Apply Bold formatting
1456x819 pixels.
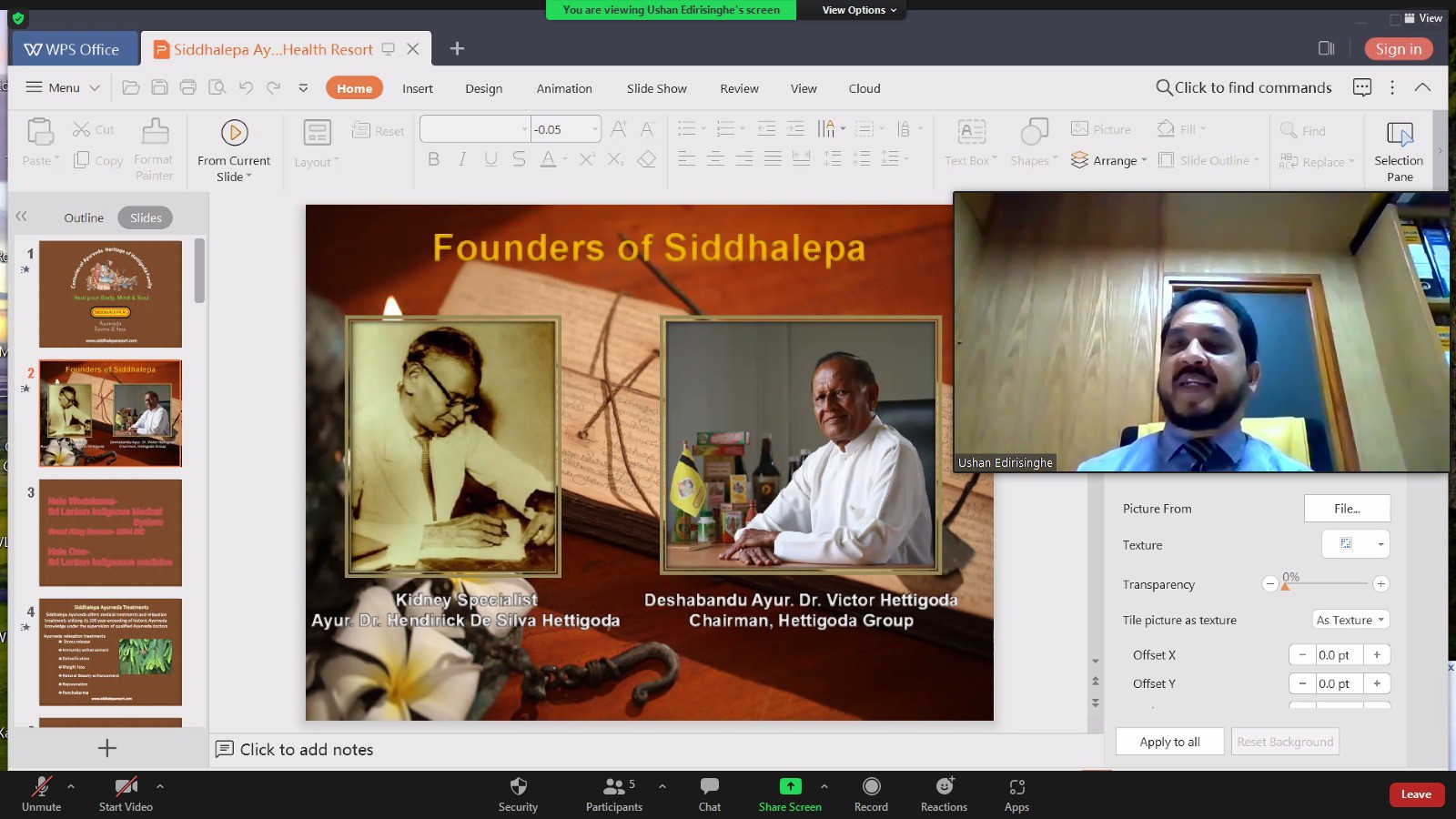pos(433,159)
